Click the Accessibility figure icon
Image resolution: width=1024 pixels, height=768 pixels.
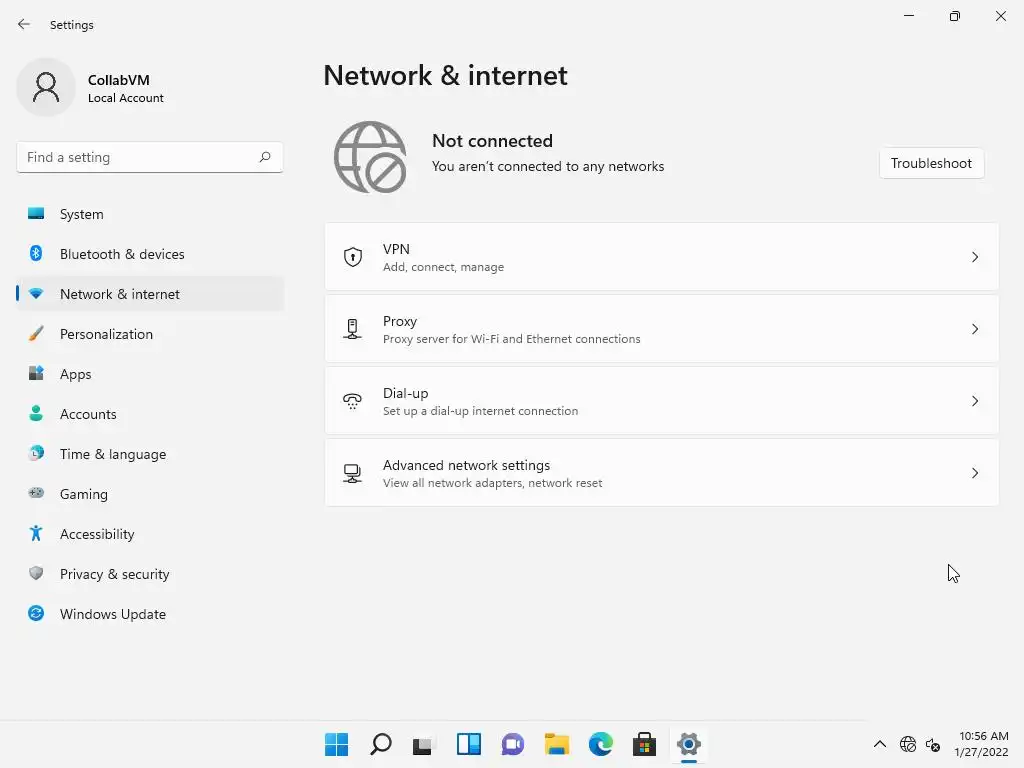pyautogui.click(x=36, y=534)
